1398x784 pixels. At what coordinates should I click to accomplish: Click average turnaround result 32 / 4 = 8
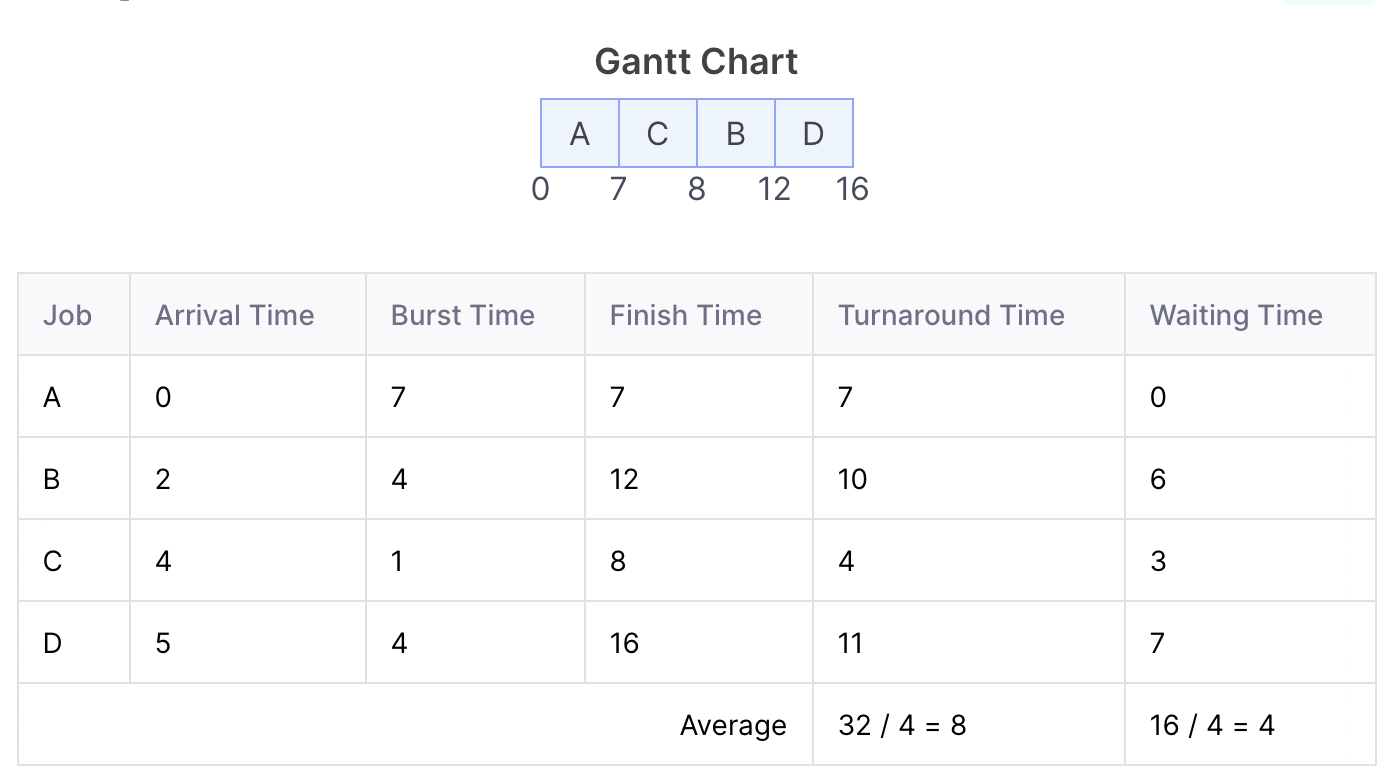point(902,725)
